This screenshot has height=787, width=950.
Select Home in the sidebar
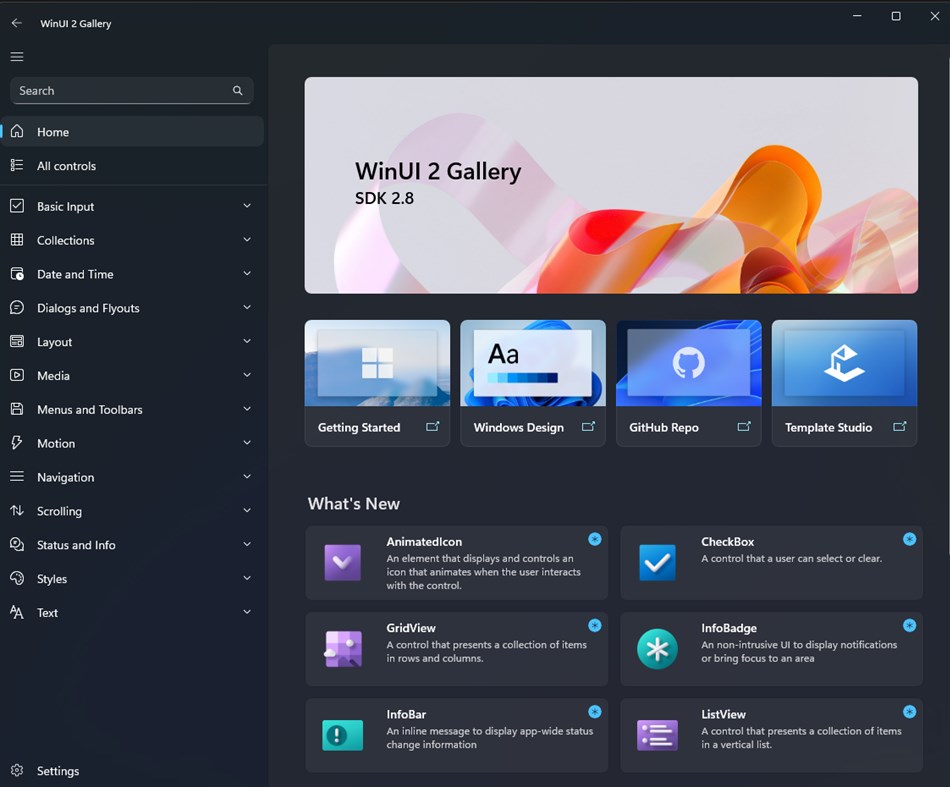click(x=132, y=131)
